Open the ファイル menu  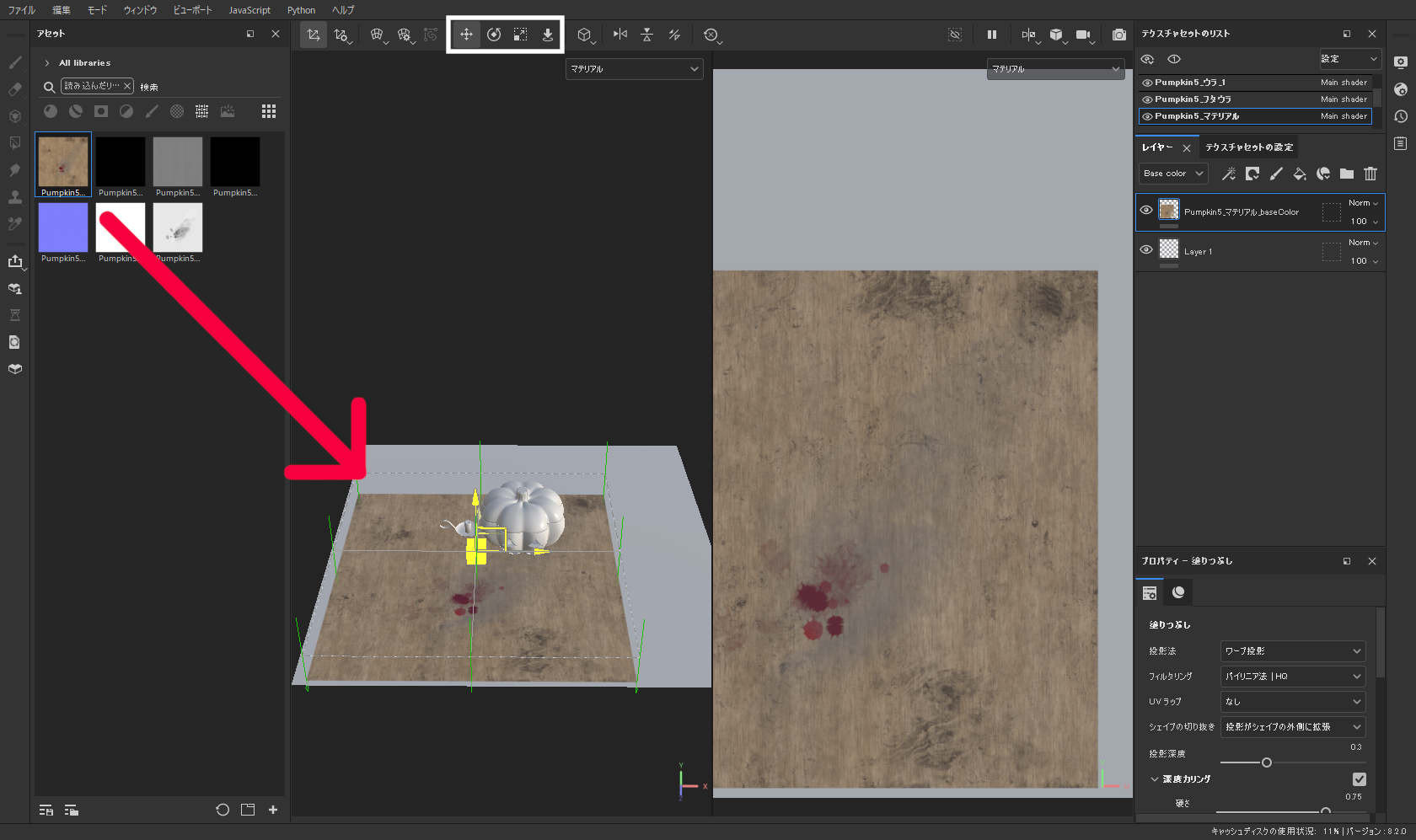click(22, 10)
